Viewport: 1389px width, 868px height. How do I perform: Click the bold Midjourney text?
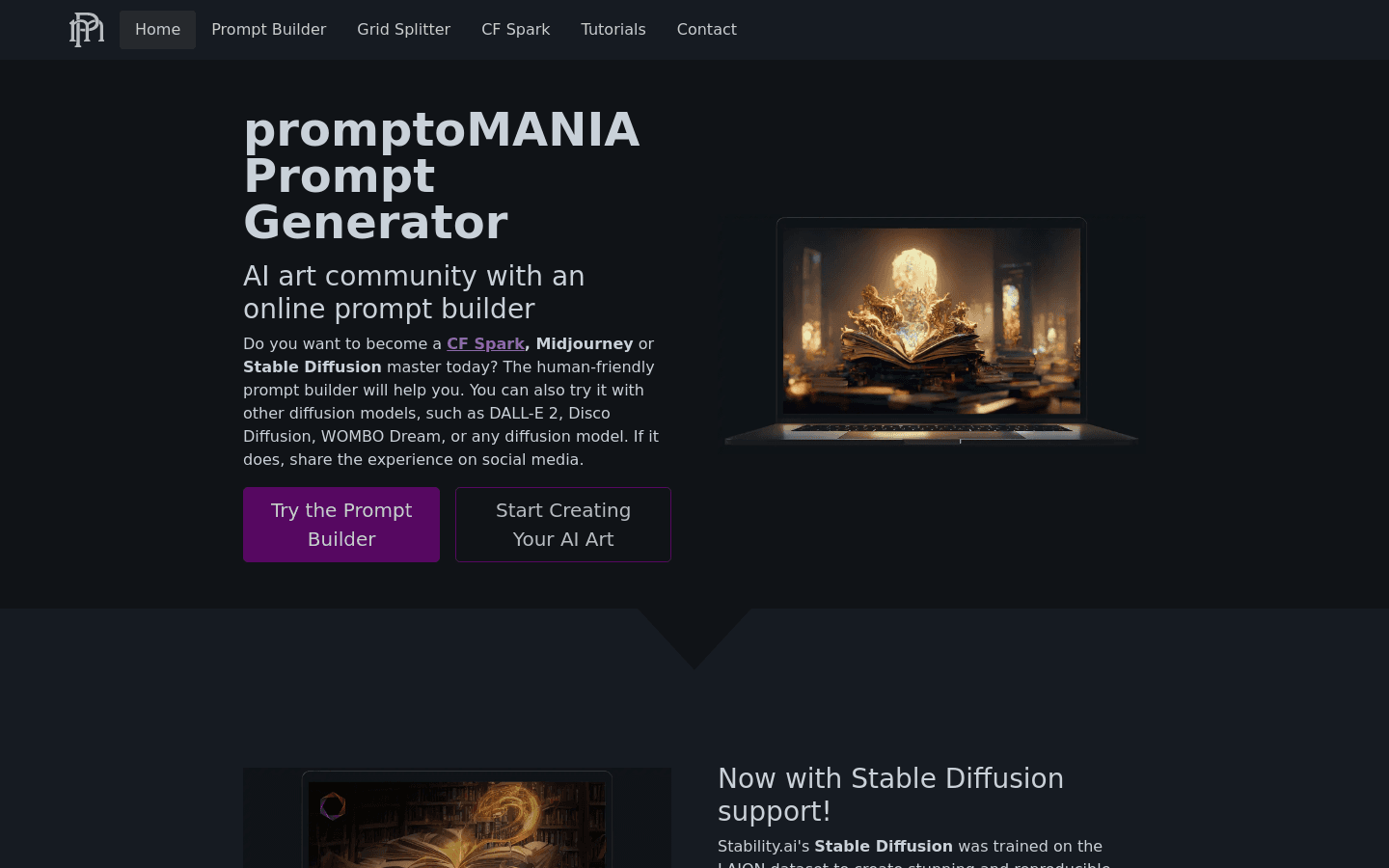585,343
